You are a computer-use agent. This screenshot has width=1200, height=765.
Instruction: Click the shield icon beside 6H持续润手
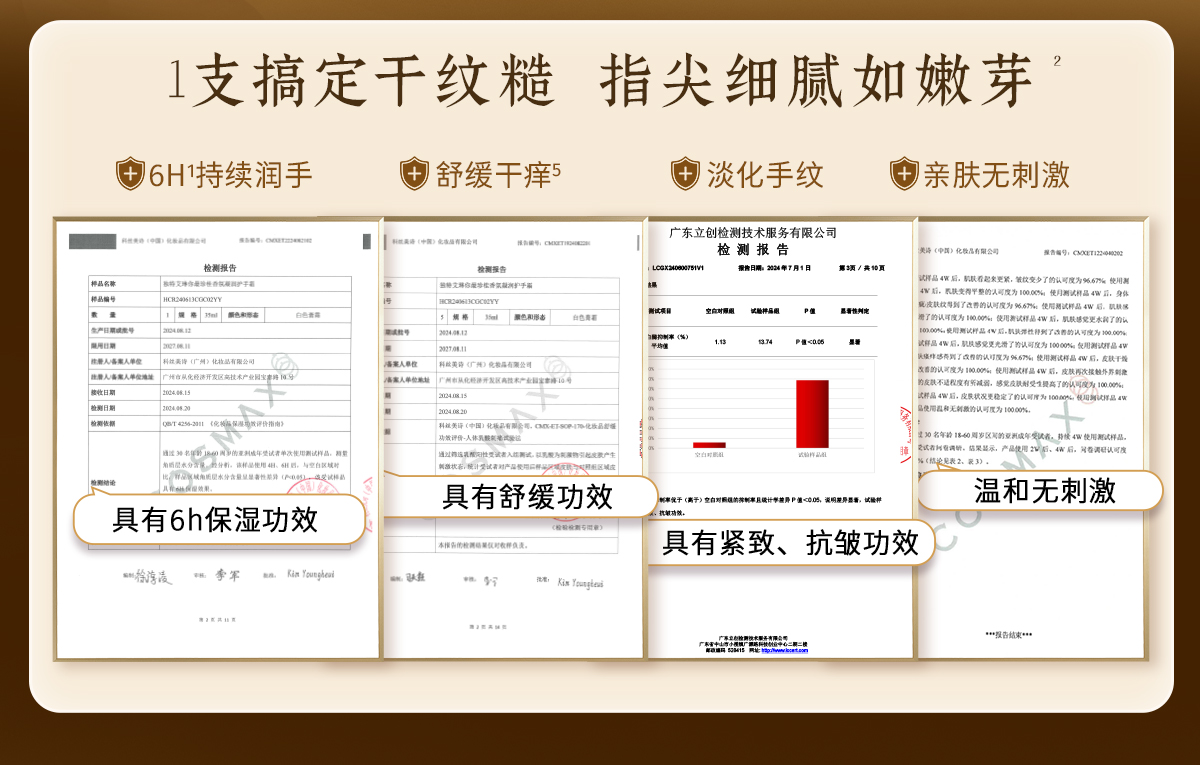131,174
